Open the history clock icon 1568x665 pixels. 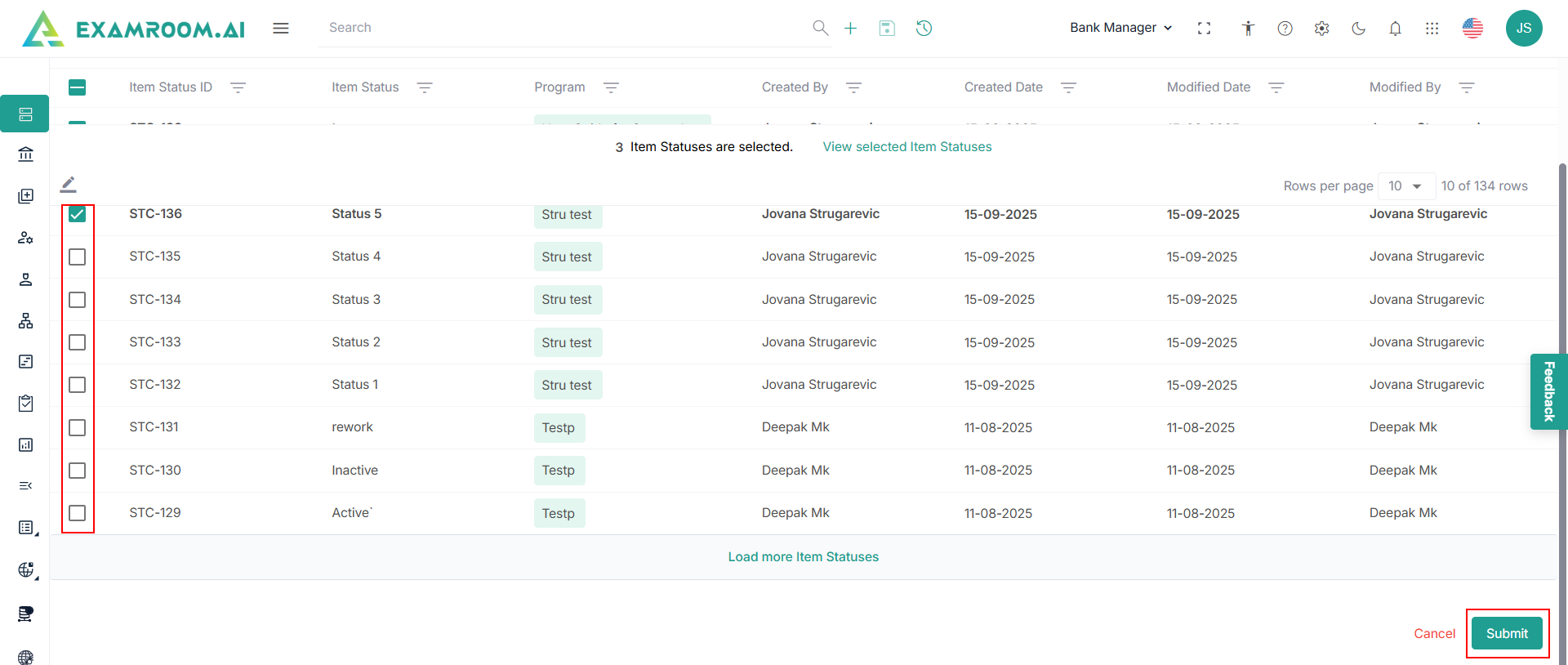924,28
